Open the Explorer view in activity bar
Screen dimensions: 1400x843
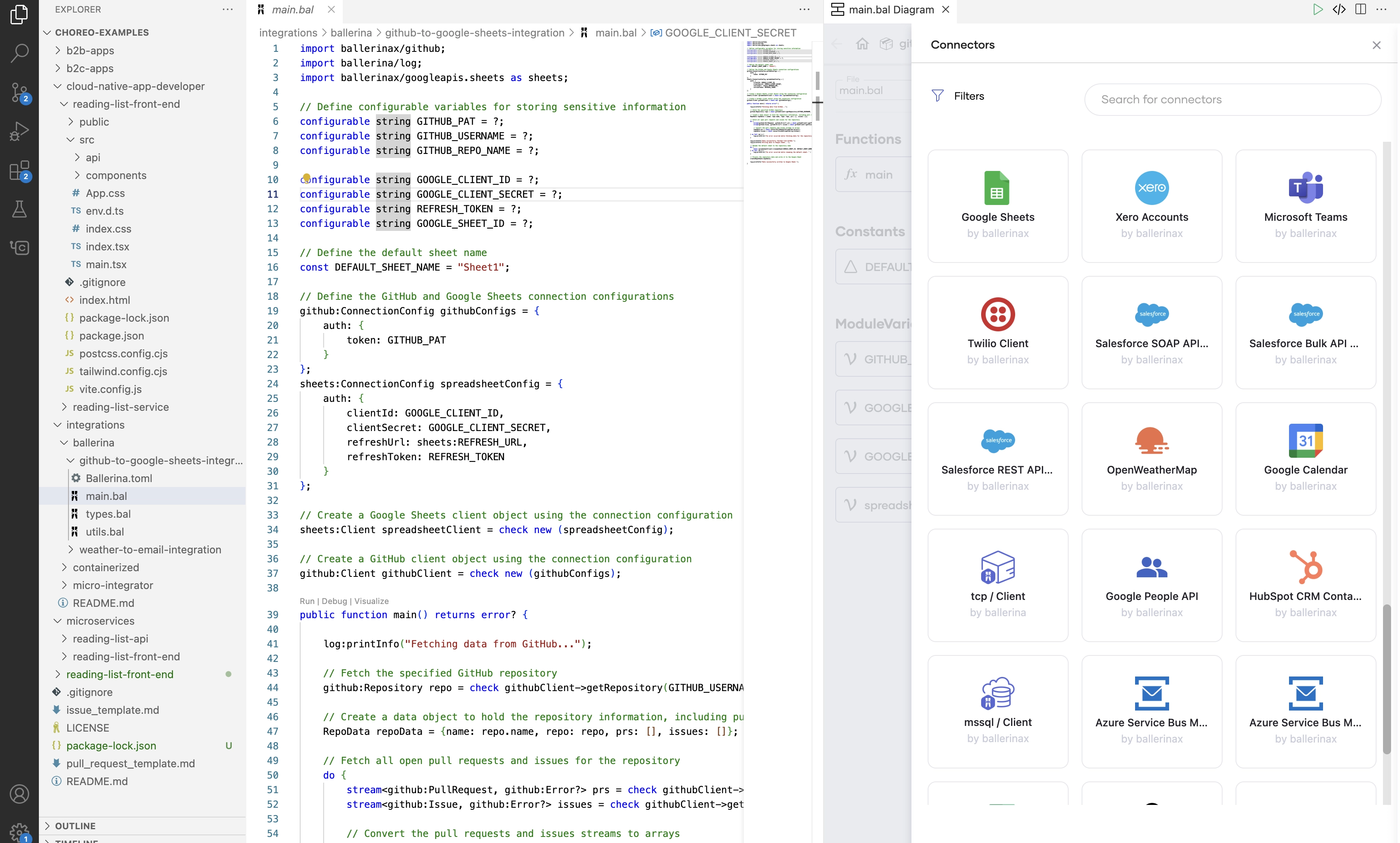(19, 14)
